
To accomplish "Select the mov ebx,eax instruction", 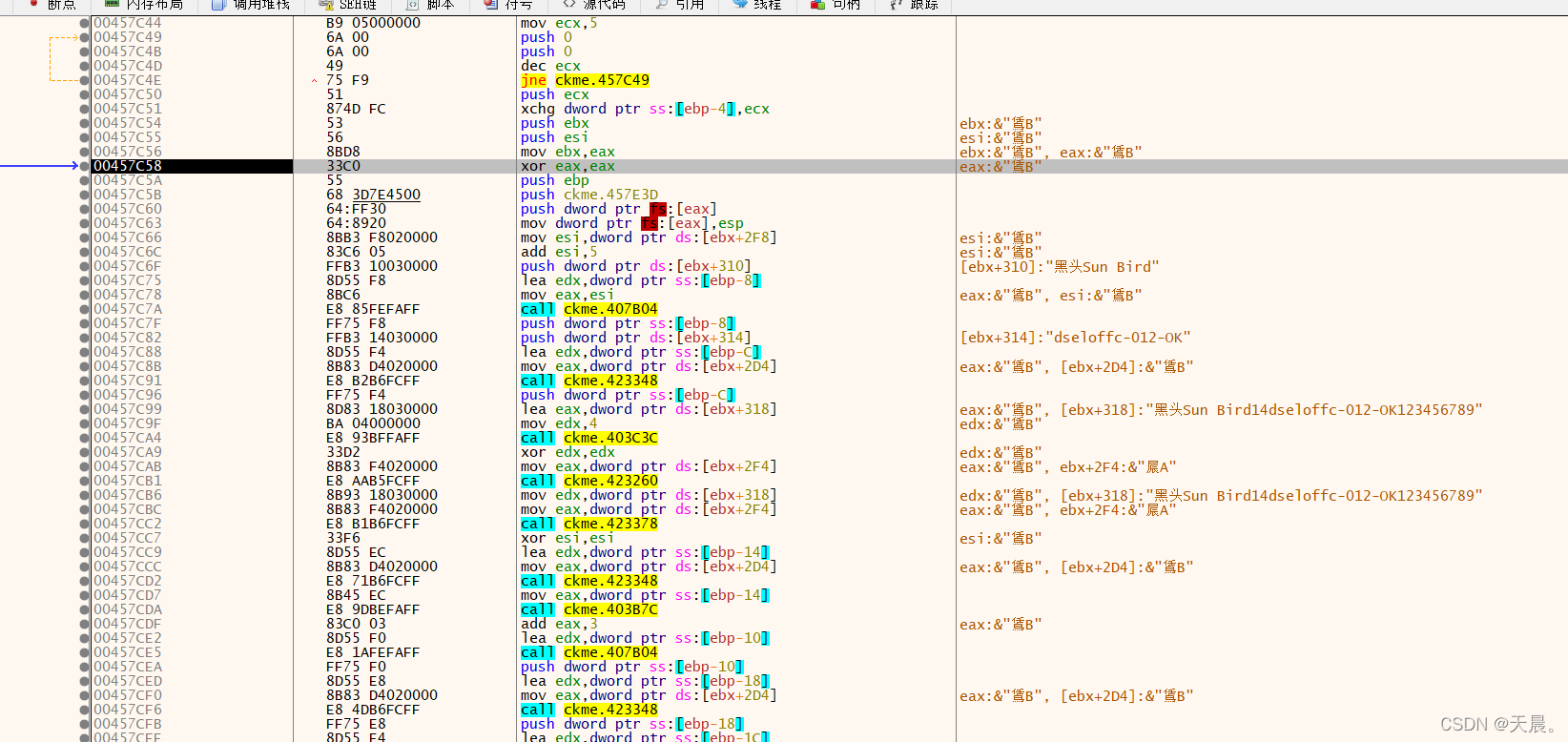I will [x=567, y=152].
